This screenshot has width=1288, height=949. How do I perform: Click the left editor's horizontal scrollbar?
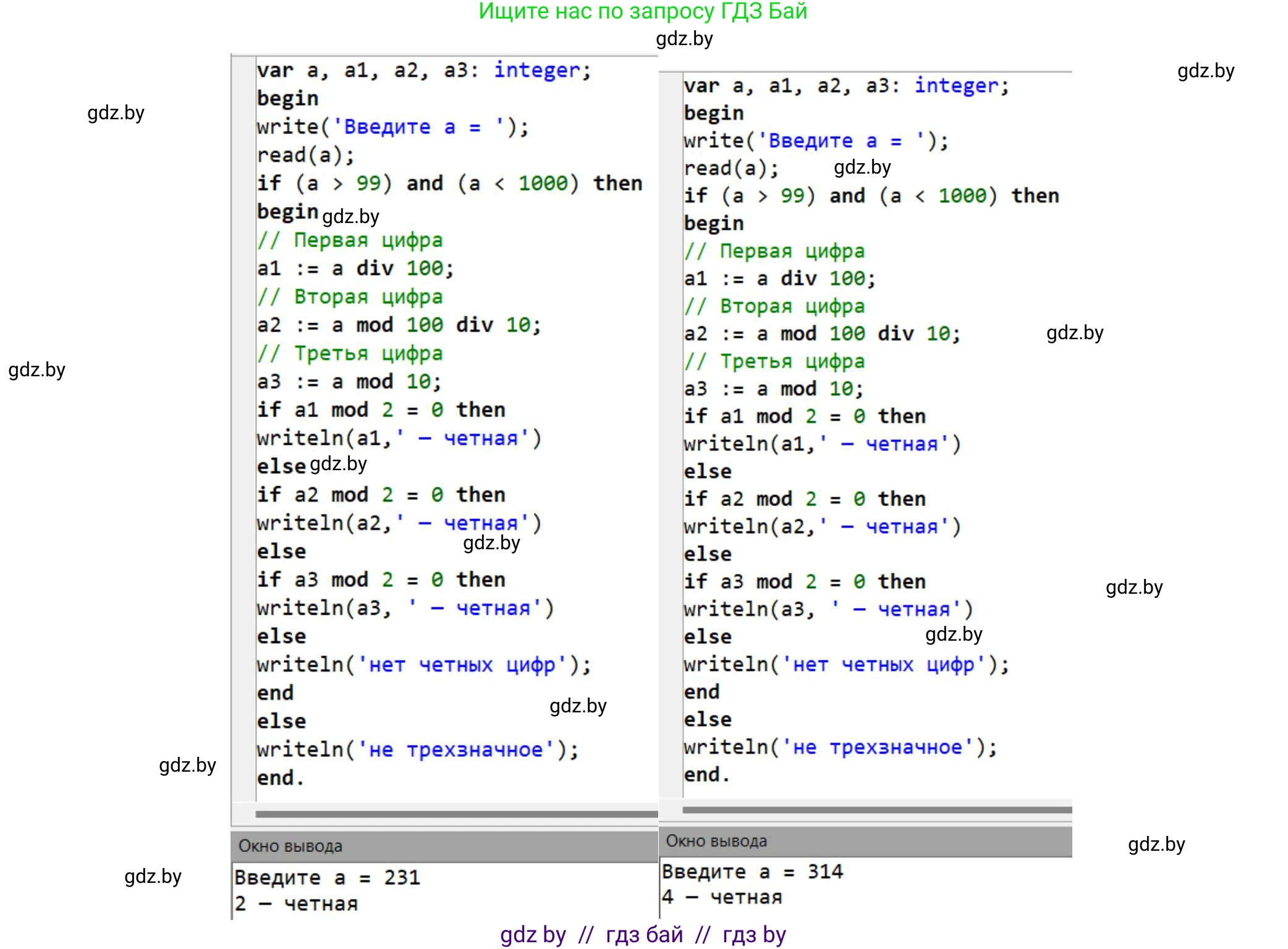[456, 814]
